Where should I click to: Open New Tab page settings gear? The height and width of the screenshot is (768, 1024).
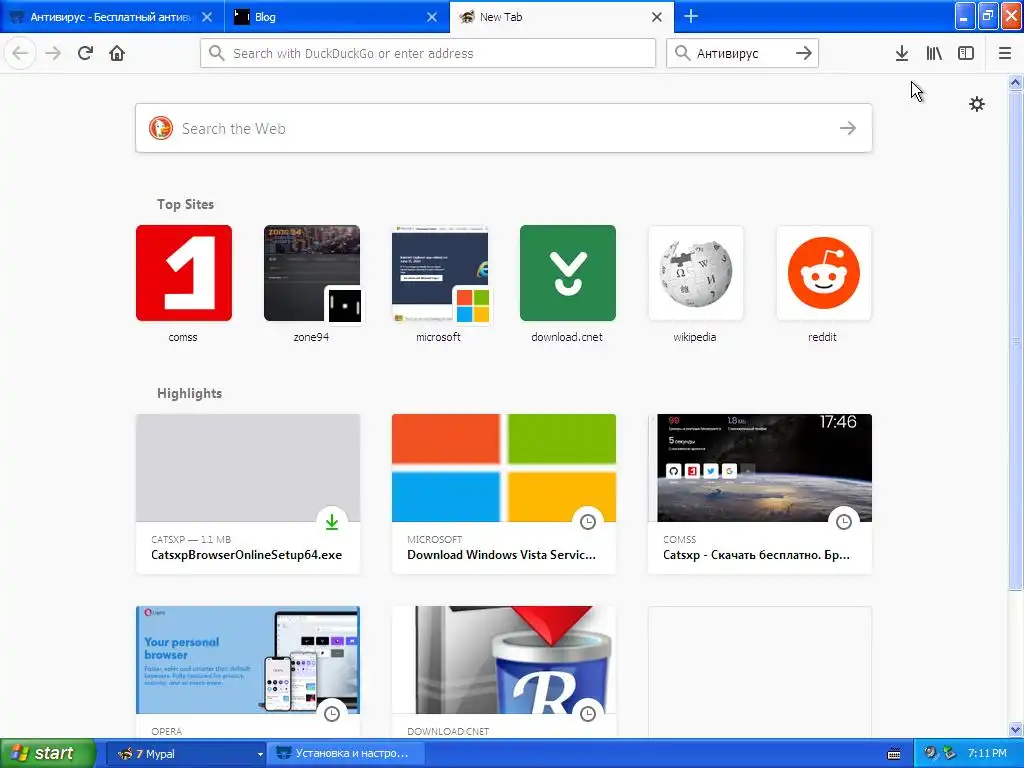point(976,104)
